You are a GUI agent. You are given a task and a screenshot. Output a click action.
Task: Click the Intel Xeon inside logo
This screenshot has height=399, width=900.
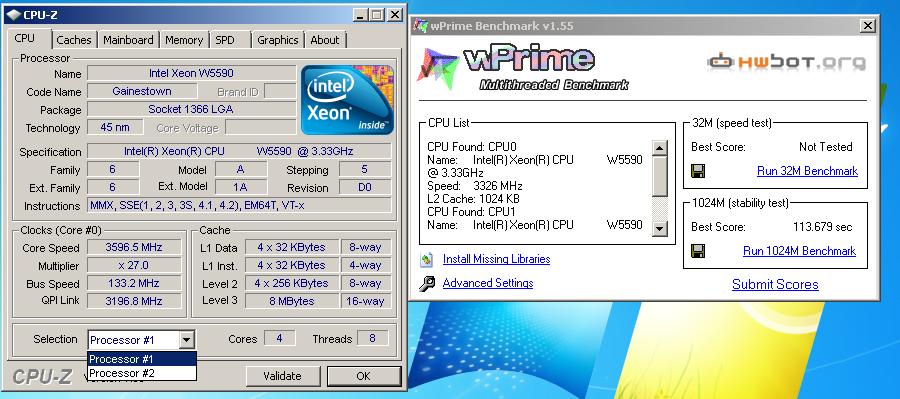tap(347, 100)
